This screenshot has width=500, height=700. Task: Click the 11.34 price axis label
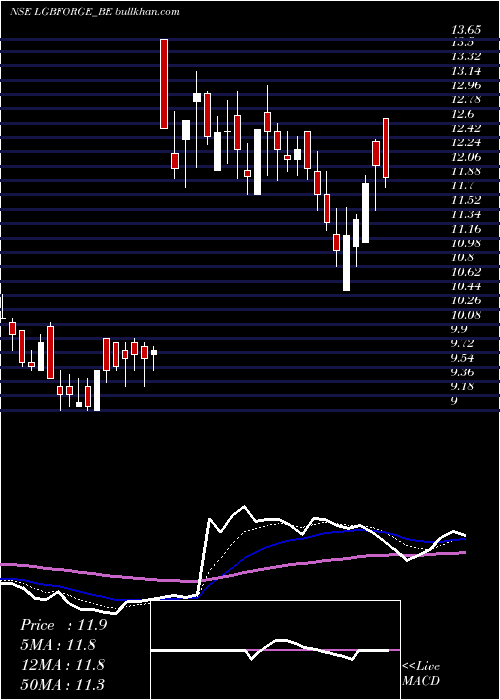tap(466, 214)
